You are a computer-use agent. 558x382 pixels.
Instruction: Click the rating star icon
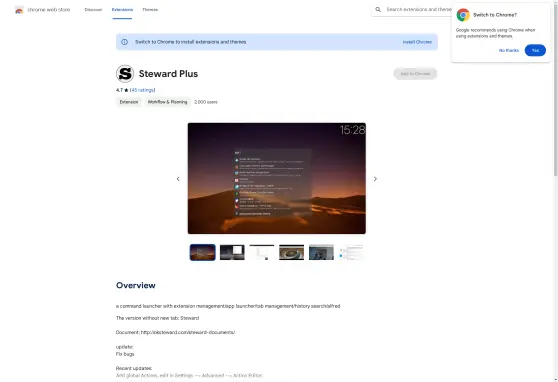[126, 90]
